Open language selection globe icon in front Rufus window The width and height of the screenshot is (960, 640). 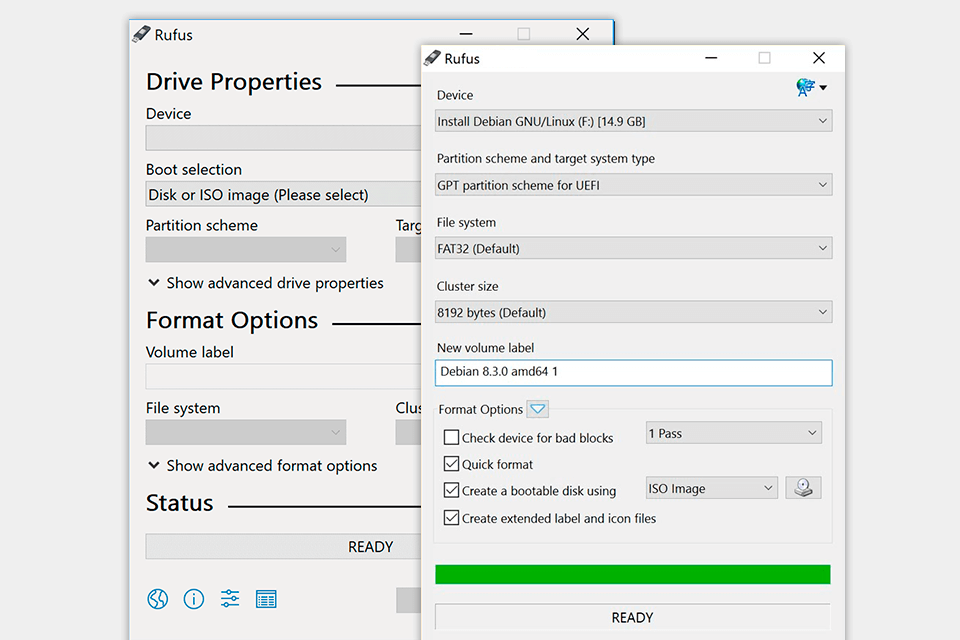click(811, 88)
